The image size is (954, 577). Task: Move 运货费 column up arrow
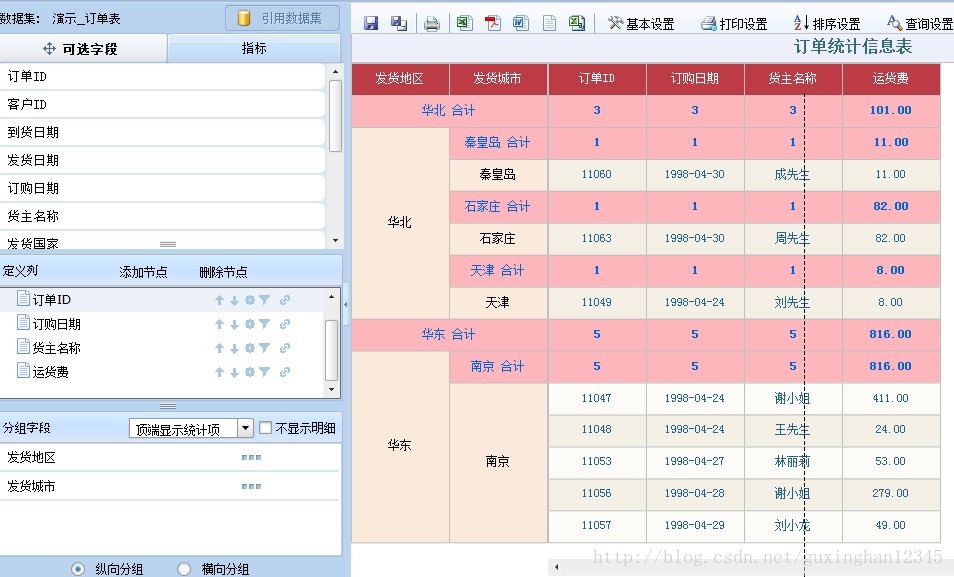(220, 372)
